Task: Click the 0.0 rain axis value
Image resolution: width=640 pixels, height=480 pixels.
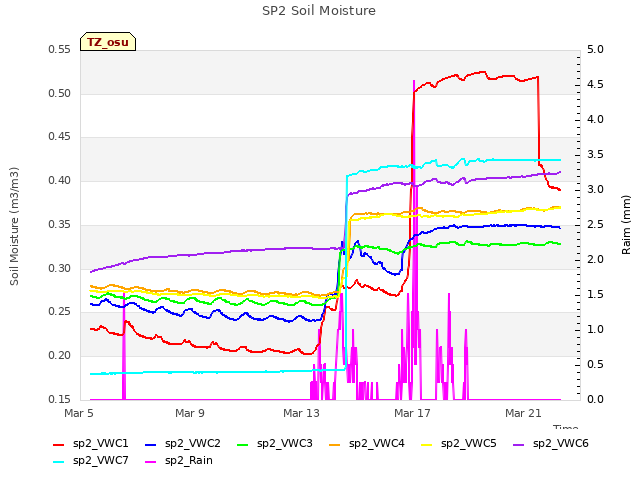Action: coord(595,399)
